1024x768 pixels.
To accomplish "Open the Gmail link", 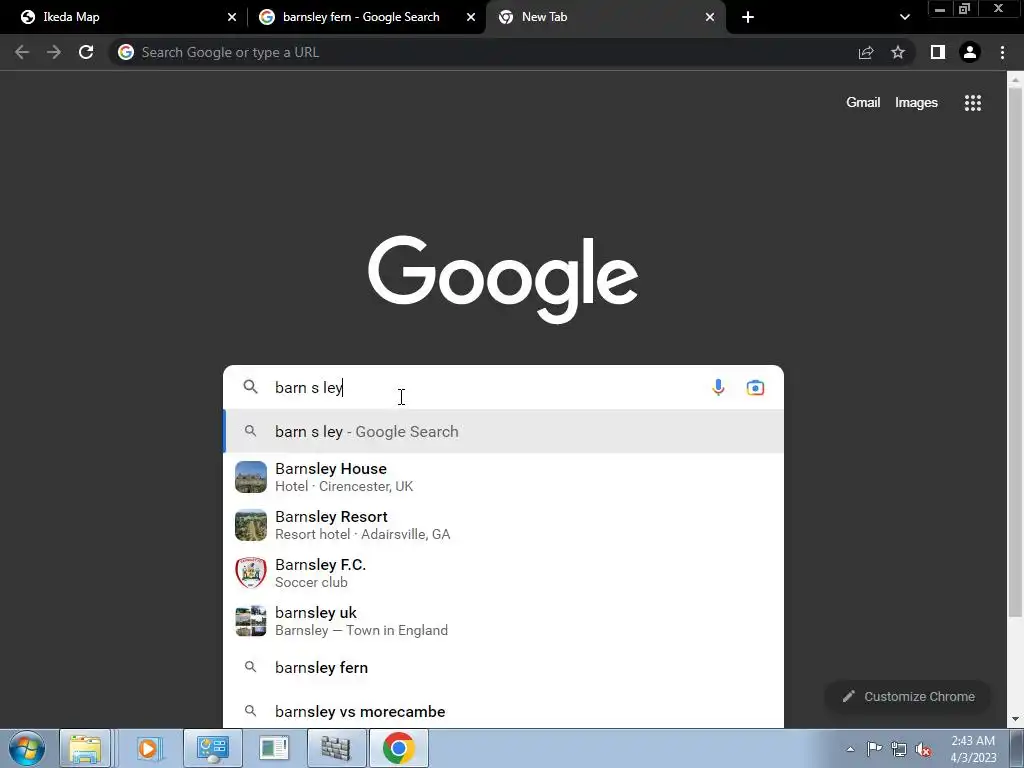I will [x=863, y=103].
